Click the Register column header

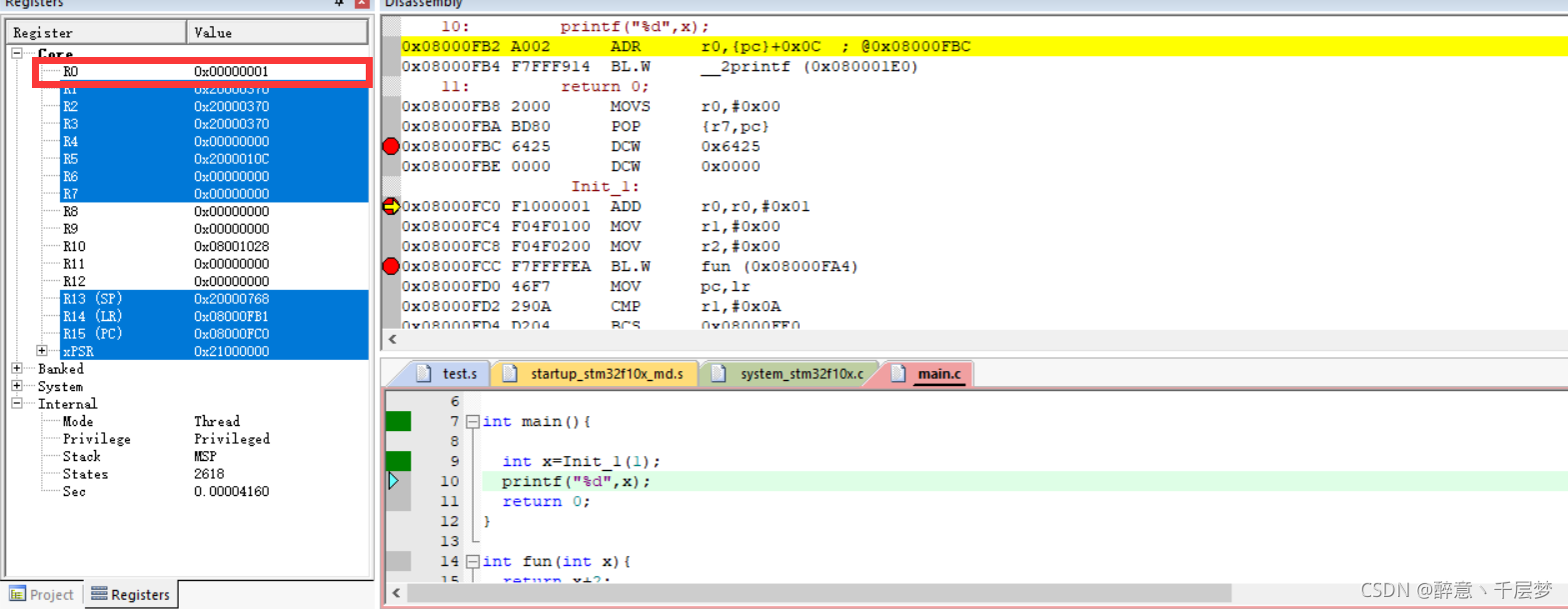pos(96,33)
